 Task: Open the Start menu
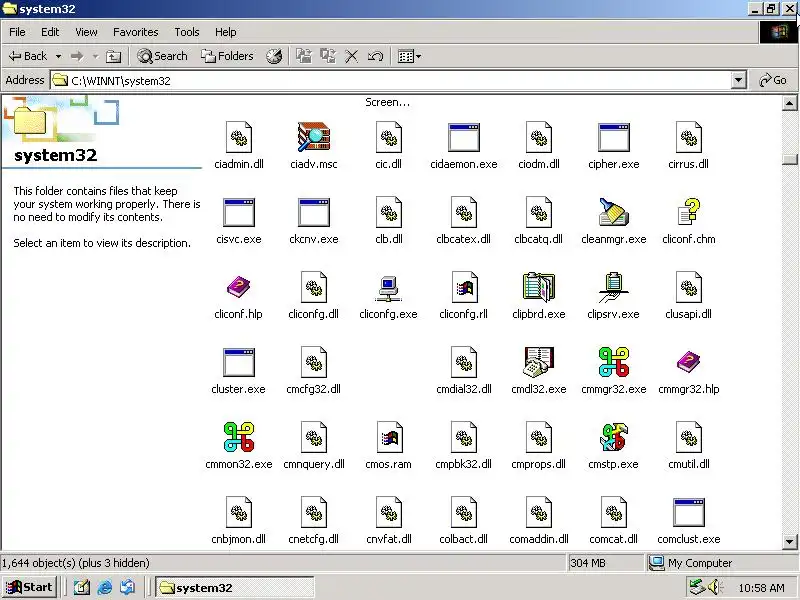(30, 587)
